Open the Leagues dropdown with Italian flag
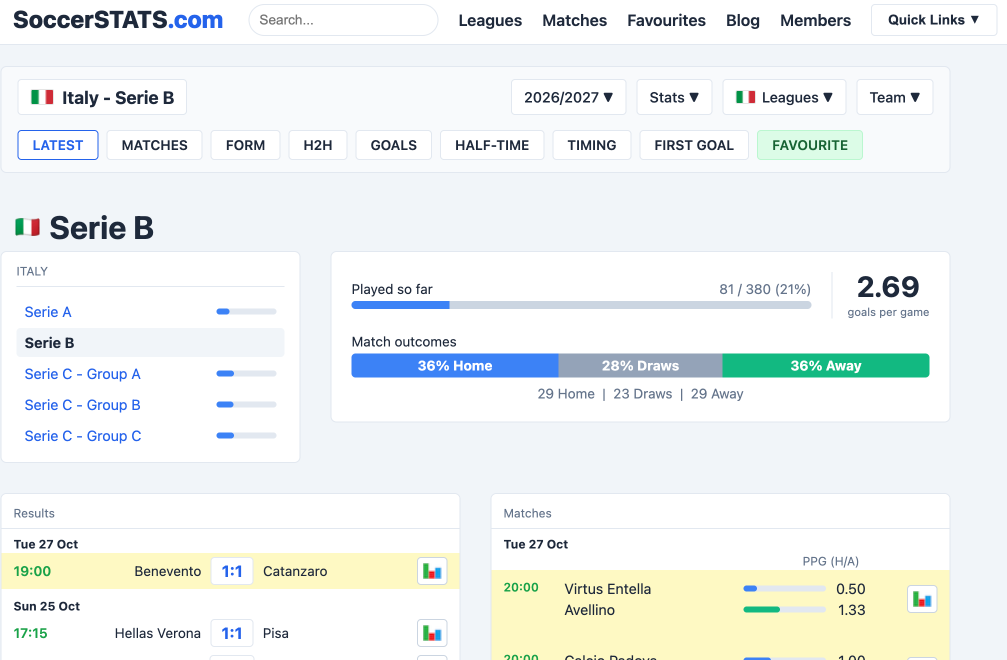Viewport: 1007px width, 660px height. [784, 98]
